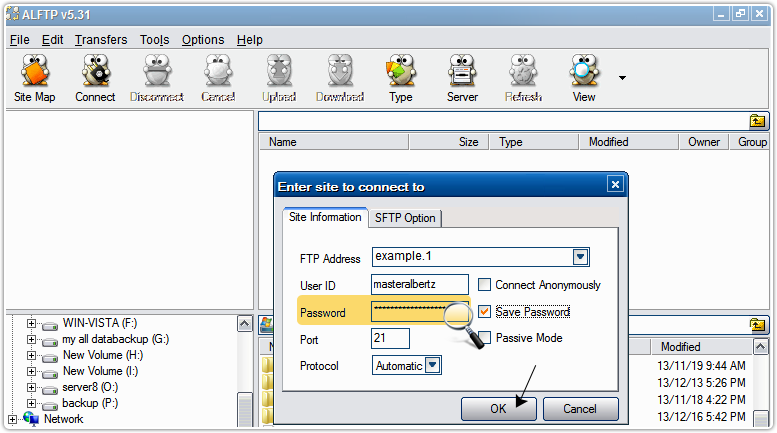Expand the WIN-VISTA (F:) tree node
This screenshot has height=433, width=777.
(31, 324)
